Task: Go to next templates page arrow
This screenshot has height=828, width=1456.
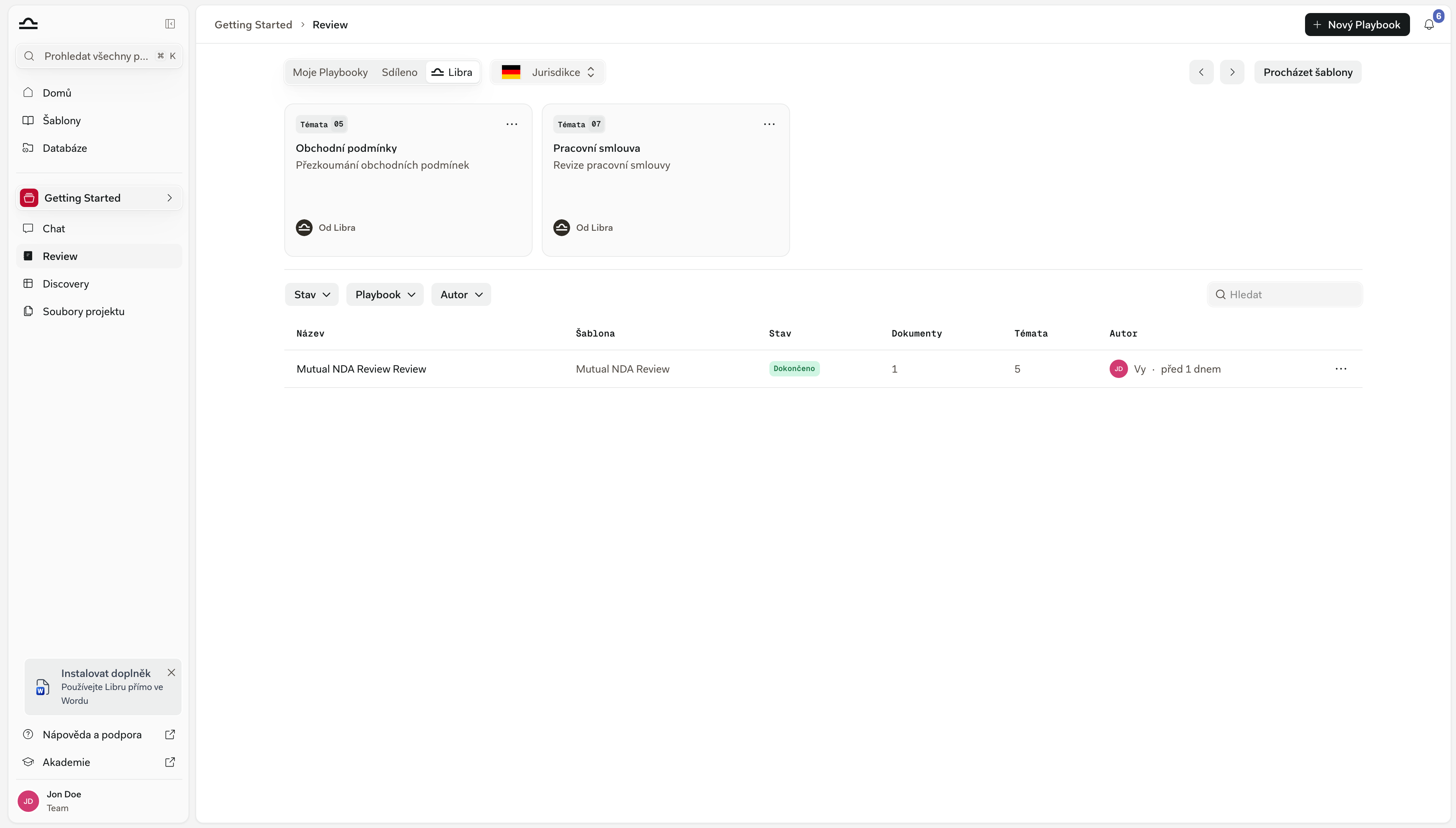Action: (1231, 72)
